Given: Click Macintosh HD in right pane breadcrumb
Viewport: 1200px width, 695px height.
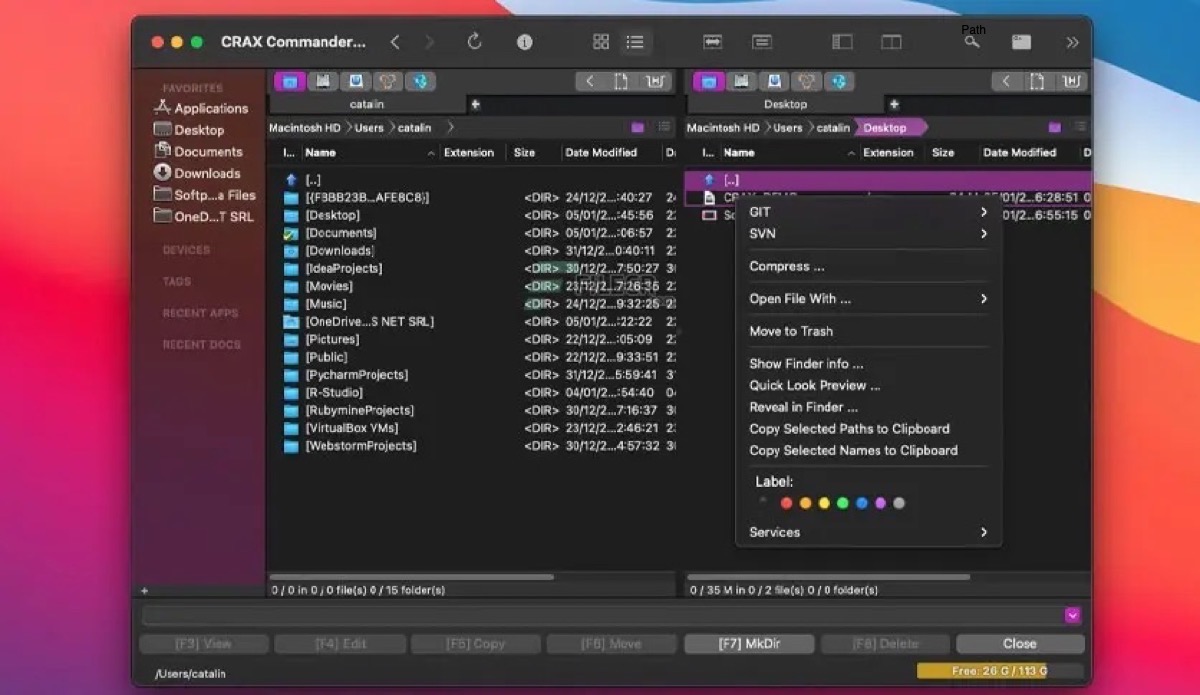Looking at the screenshot, I should 723,127.
